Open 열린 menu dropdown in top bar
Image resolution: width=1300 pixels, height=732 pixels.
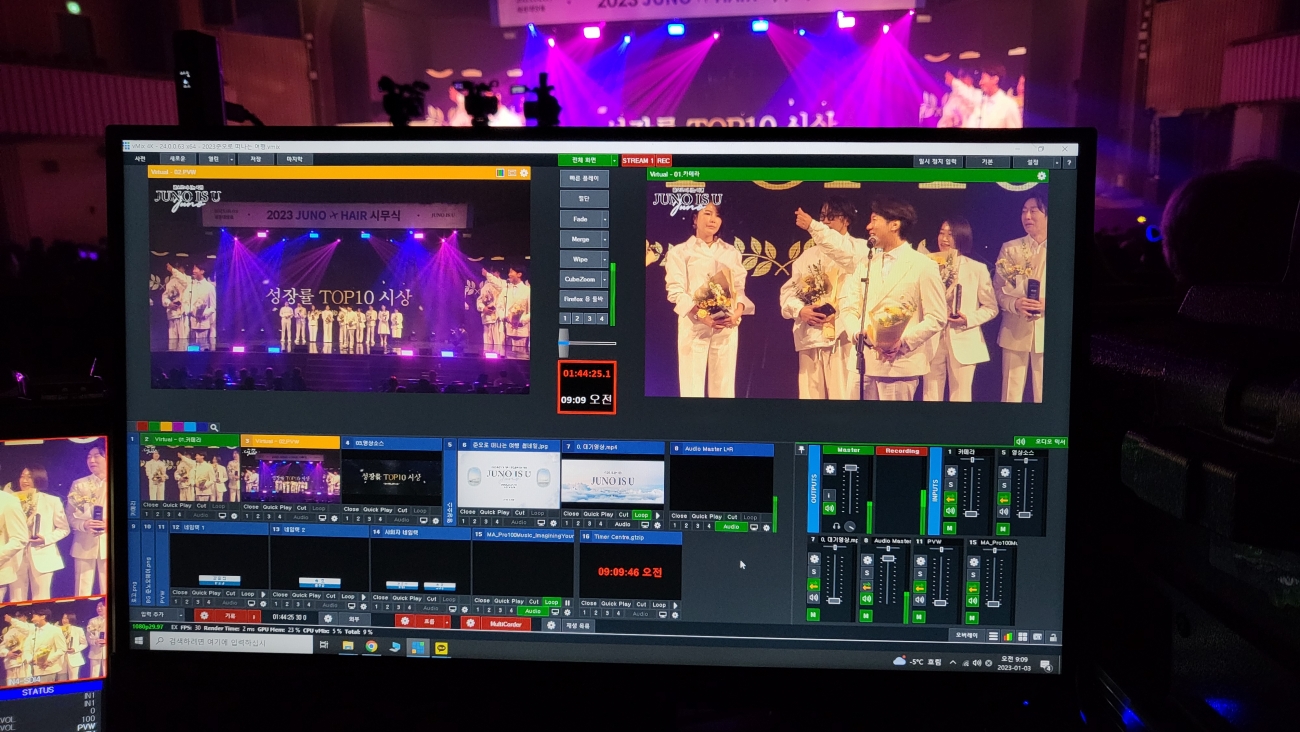pos(232,159)
